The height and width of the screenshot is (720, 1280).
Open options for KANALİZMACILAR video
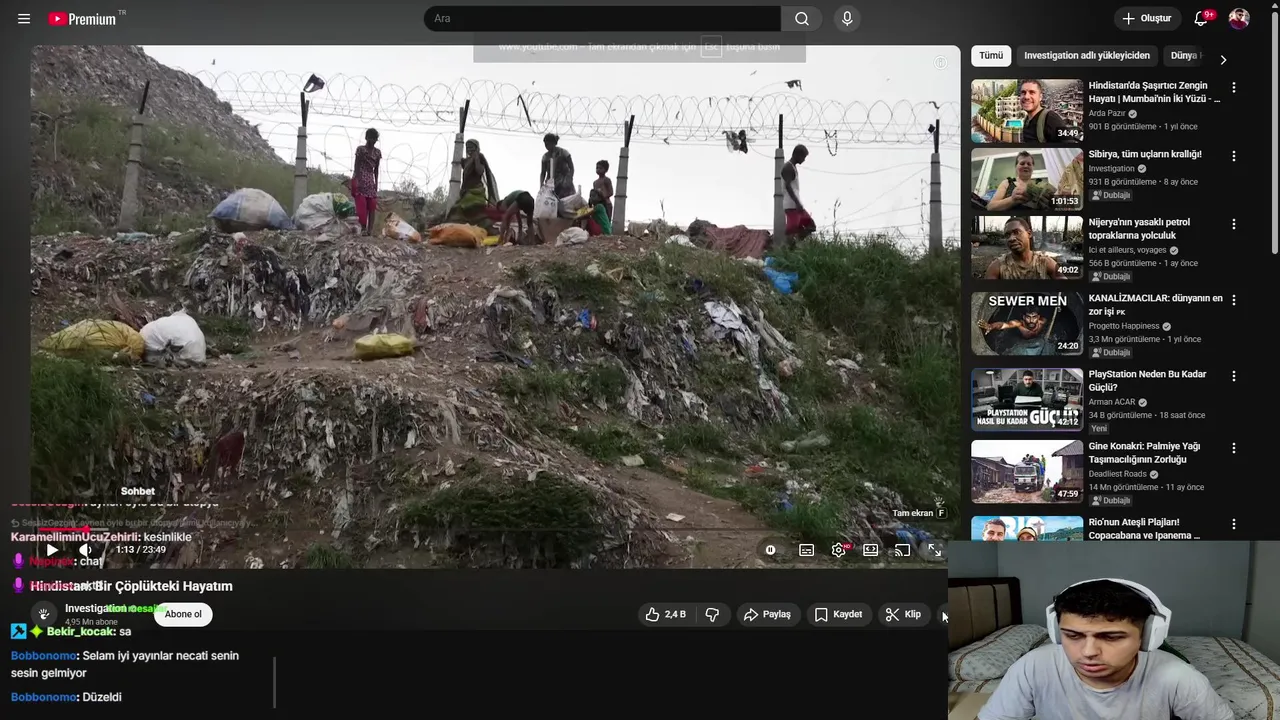[1234, 300]
